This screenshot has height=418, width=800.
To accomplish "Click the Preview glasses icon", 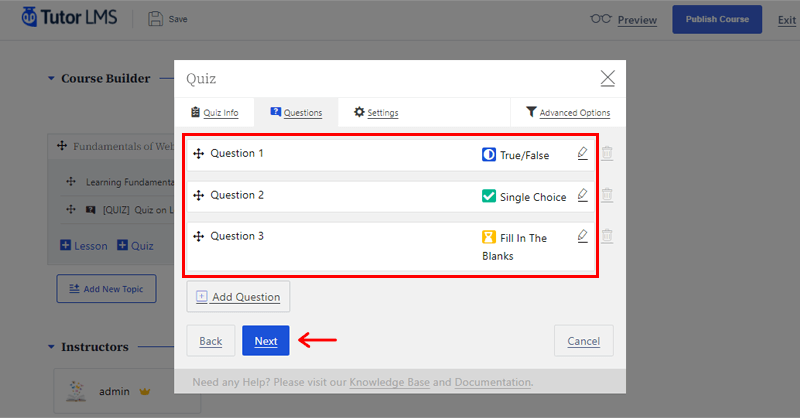I will tap(601, 19).
